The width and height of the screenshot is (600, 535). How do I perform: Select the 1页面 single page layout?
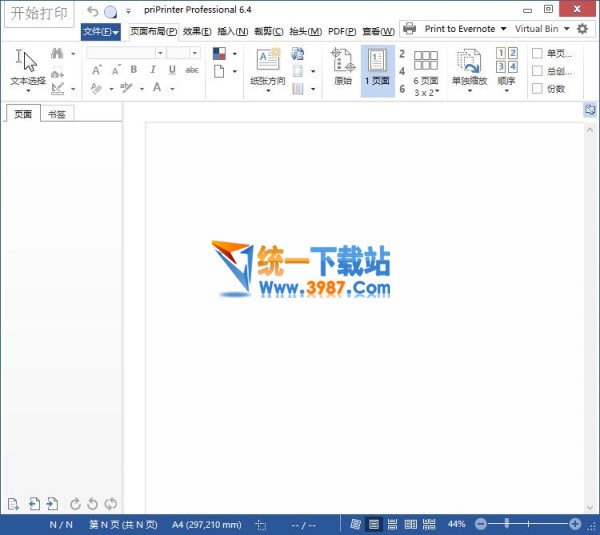pos(377,68)
